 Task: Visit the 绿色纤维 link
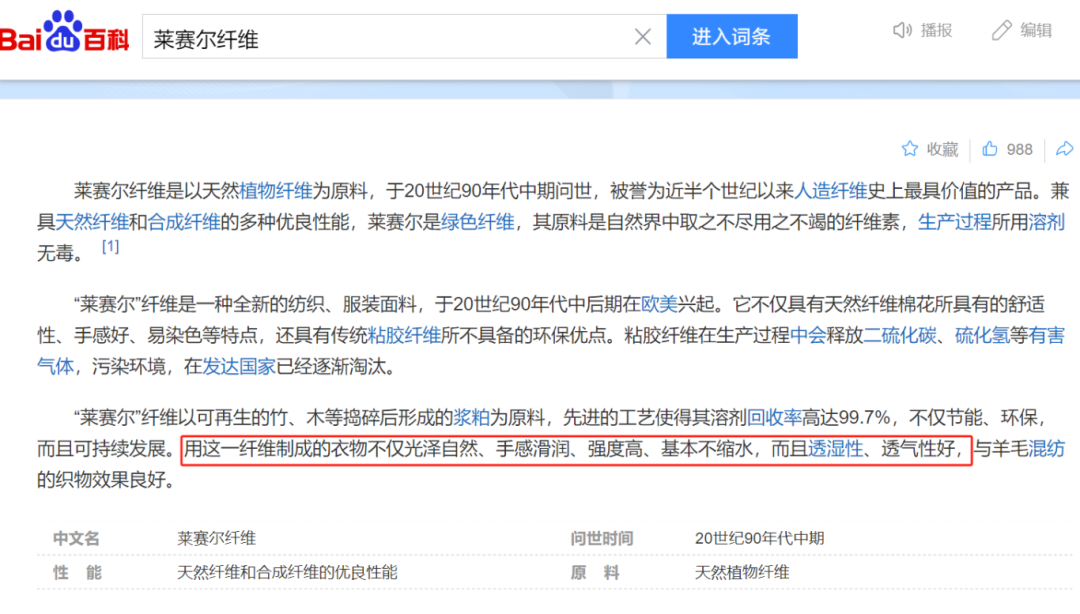click(477, 222)
